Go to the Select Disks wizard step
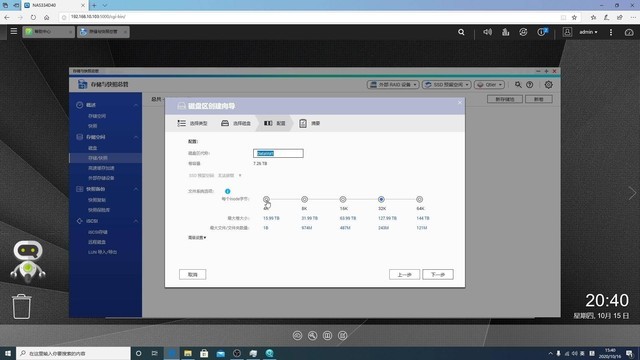This screenshot has height=360, width=640. click(x=236, y=123)
